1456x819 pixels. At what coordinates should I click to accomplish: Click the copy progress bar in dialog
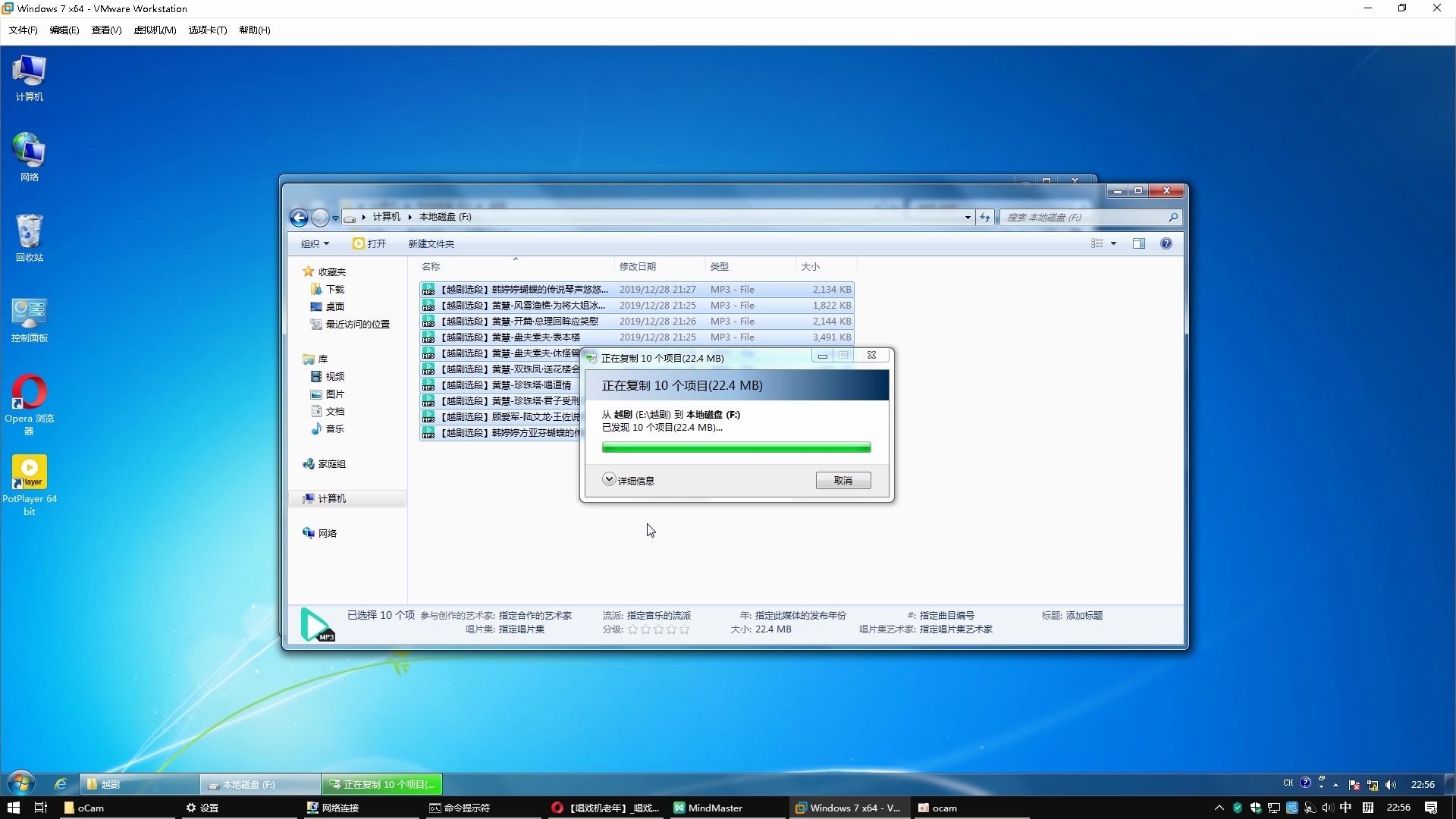[x=736, y=447]
